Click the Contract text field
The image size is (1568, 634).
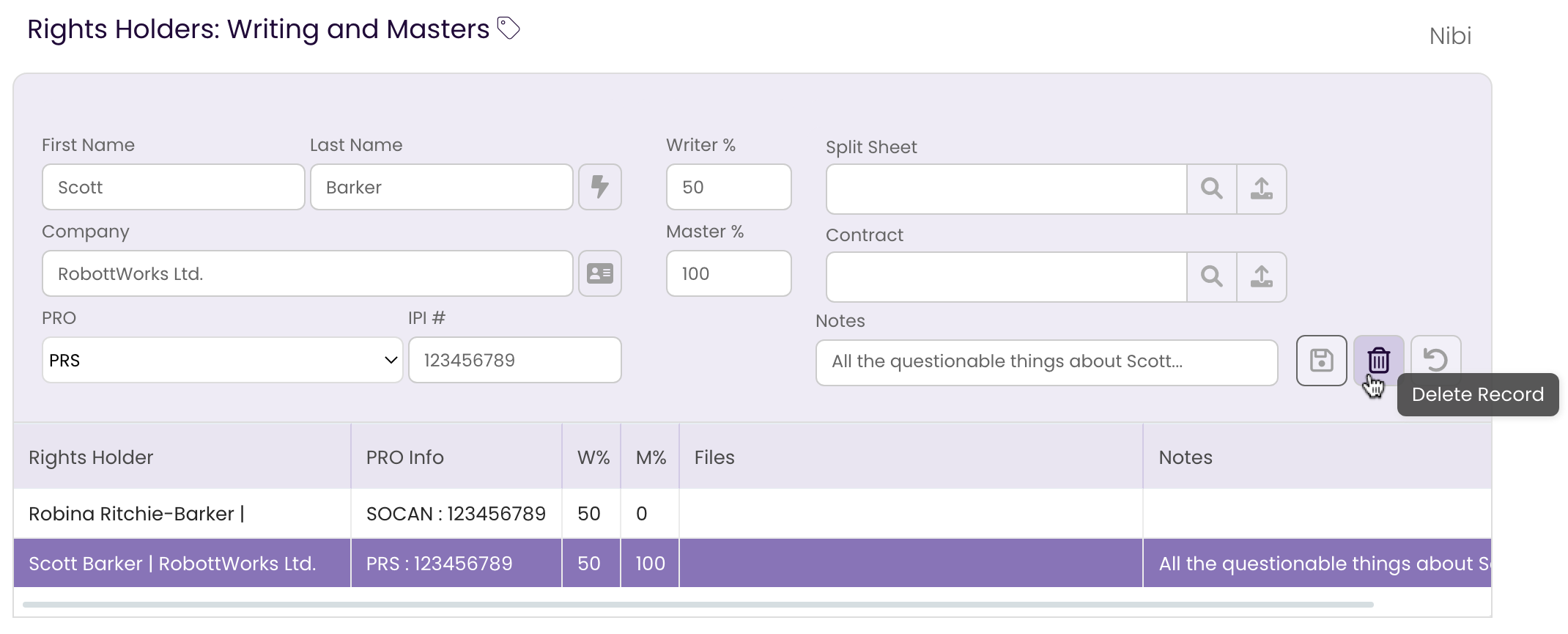pyautogui.click(x=1007, y=277)
